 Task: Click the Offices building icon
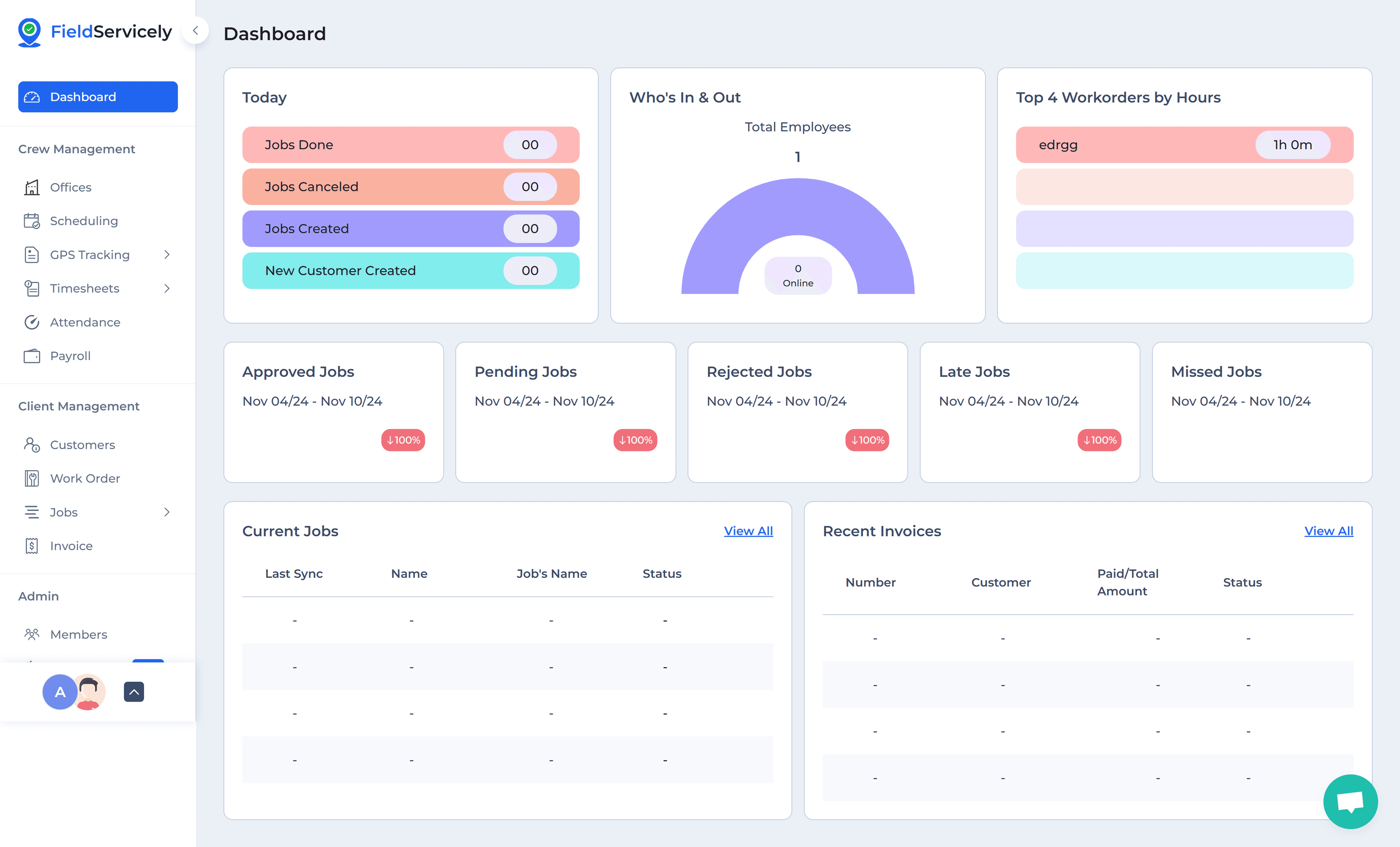coord(32,187)
